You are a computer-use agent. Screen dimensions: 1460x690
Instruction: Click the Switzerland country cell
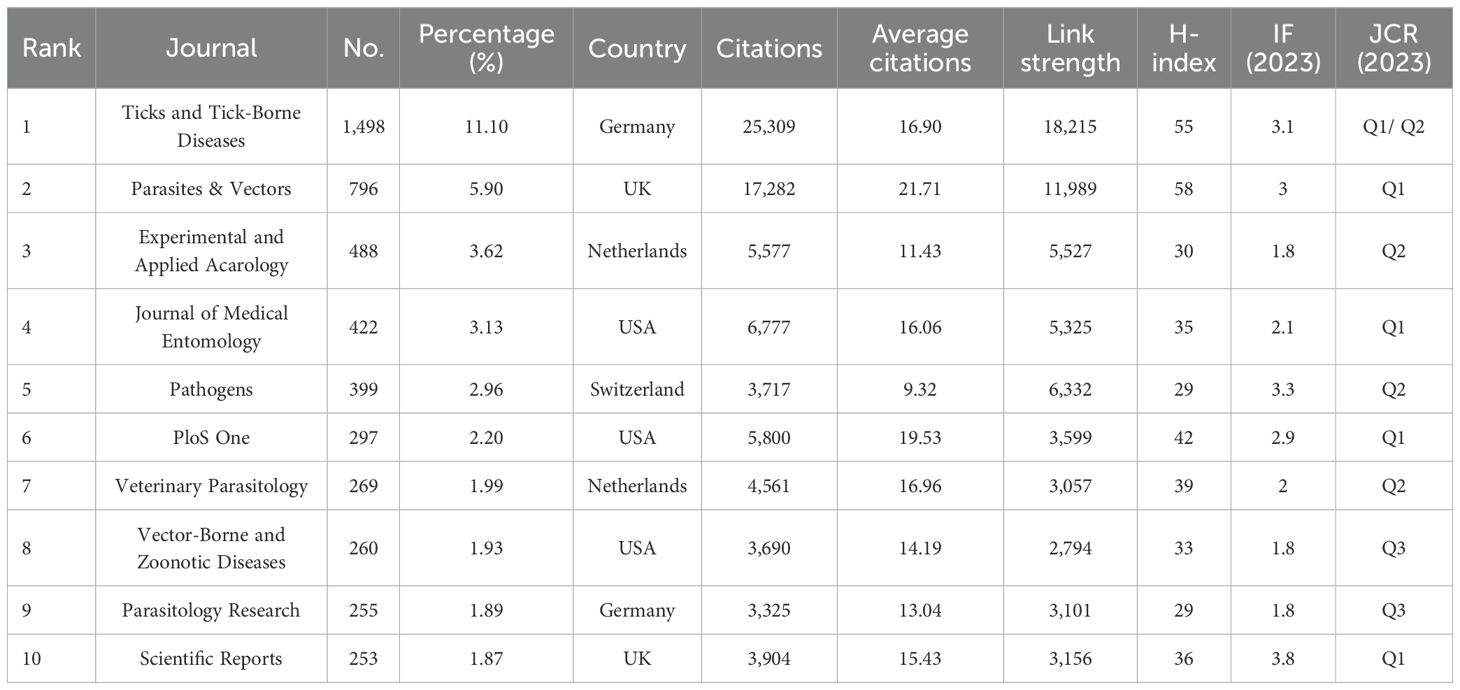click(637, 389)
